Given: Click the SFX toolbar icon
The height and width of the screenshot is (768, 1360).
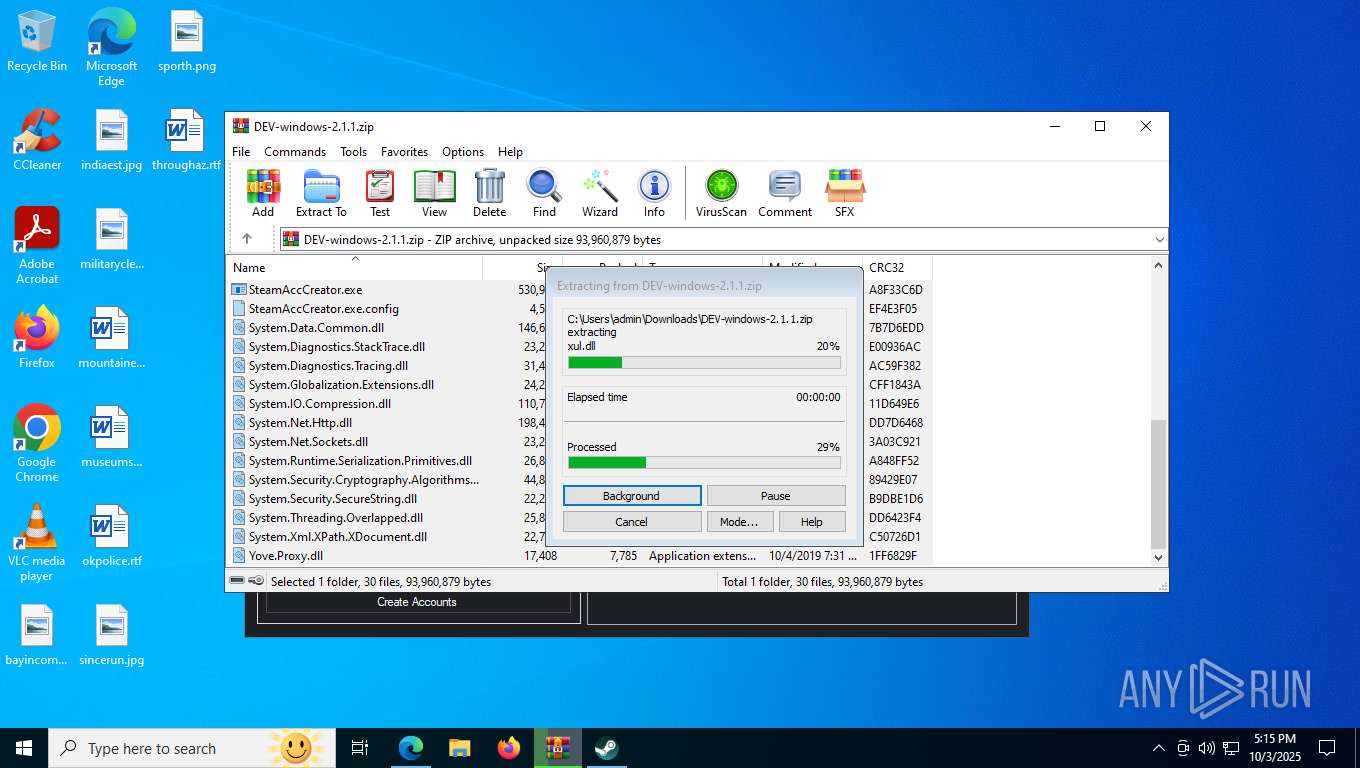Looking at the screenshot, I should click(x=845, y=193).
